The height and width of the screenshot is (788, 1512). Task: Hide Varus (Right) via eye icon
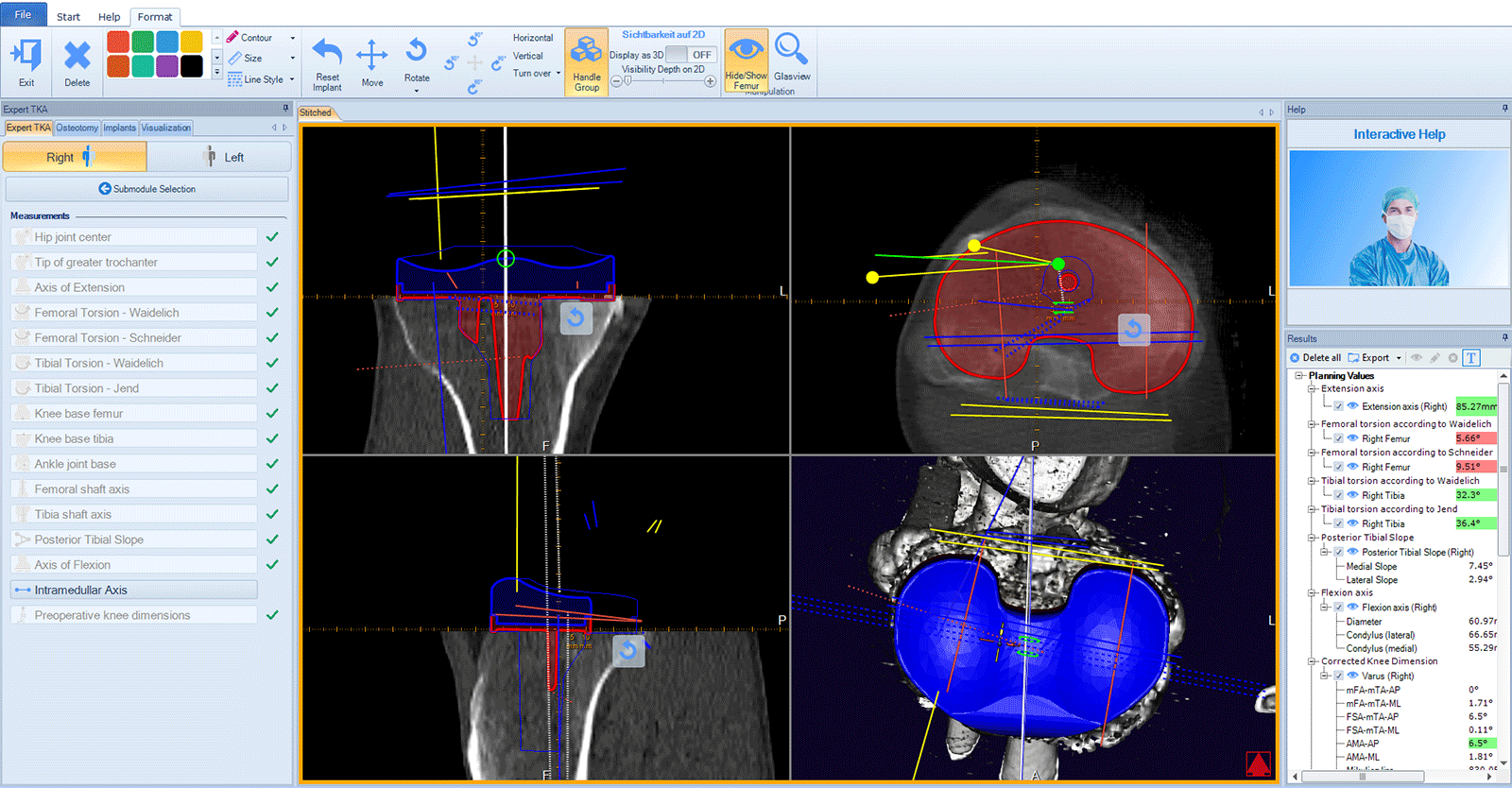pos(1352,676)
